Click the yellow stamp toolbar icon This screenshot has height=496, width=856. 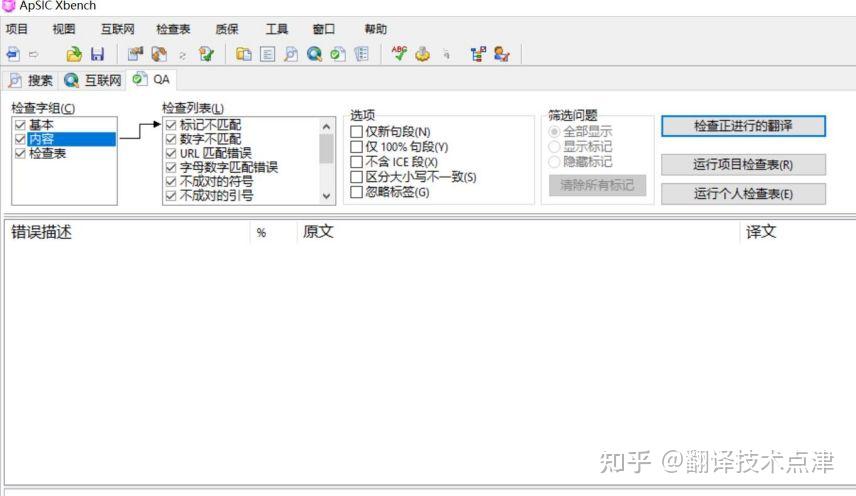click(423, 54)
